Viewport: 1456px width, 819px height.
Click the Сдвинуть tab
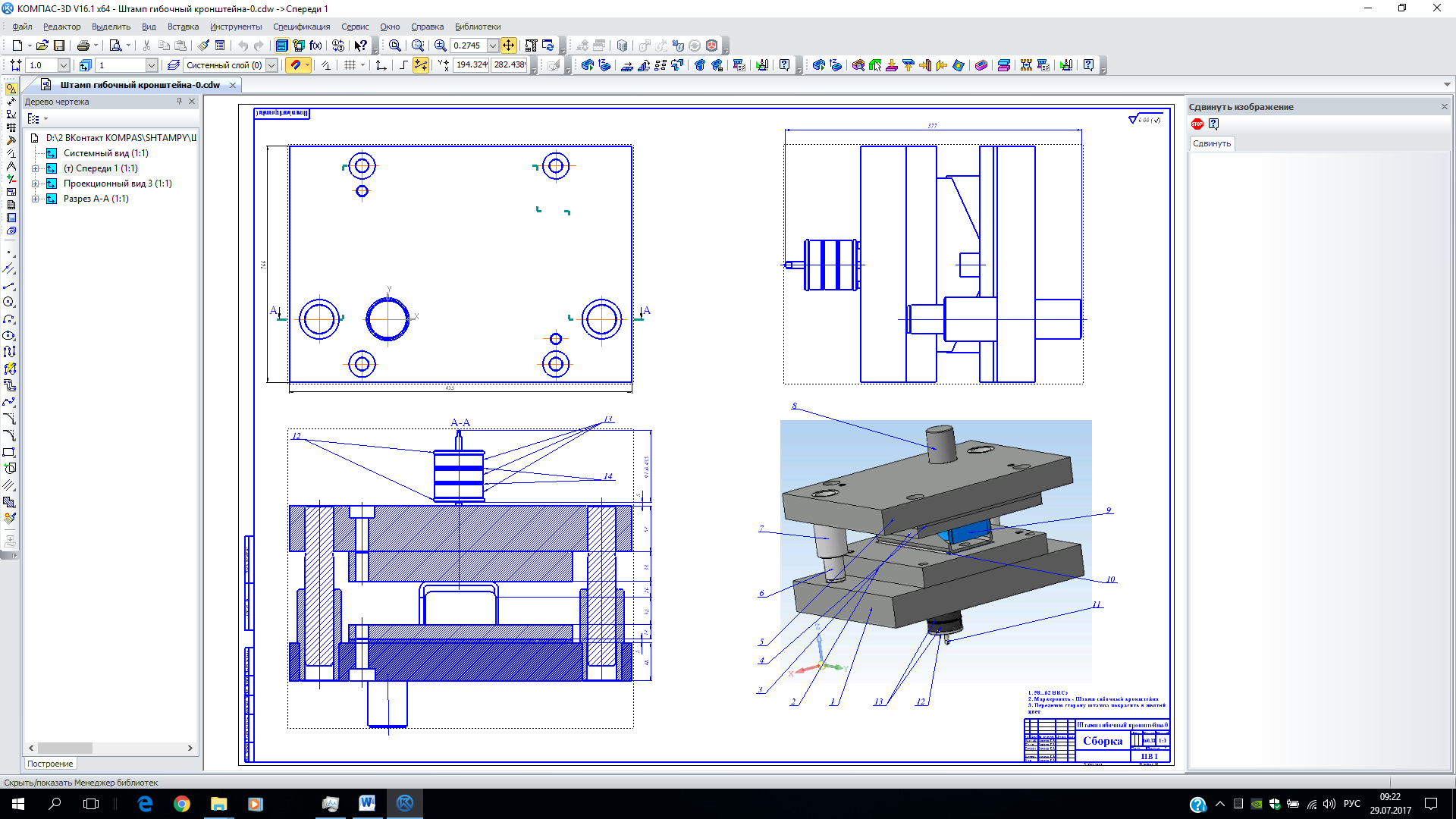(1212, 143)
